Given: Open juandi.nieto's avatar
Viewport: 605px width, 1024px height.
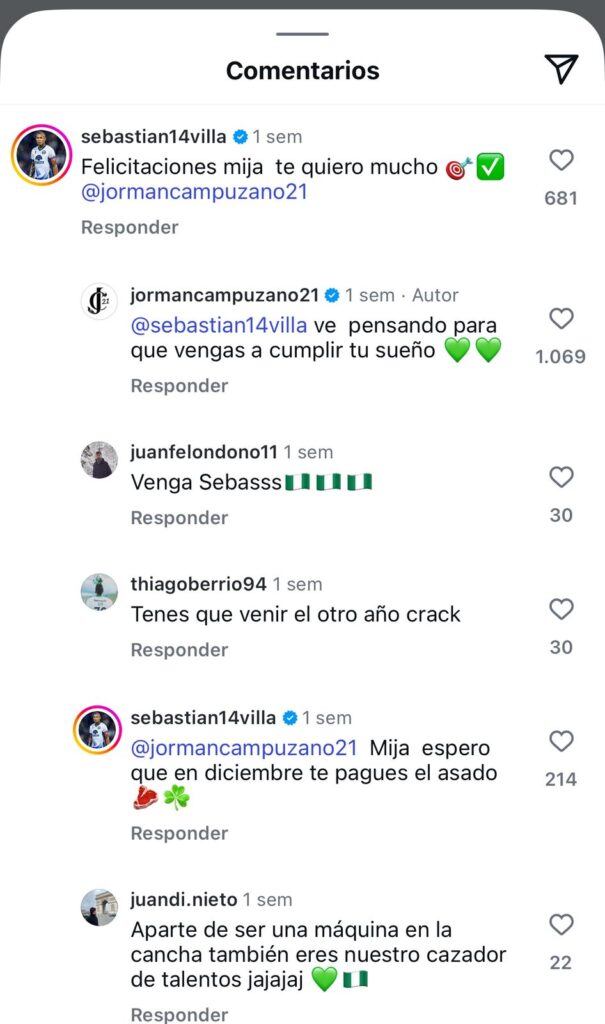Looking at the screenshot, I should [99, 906].
